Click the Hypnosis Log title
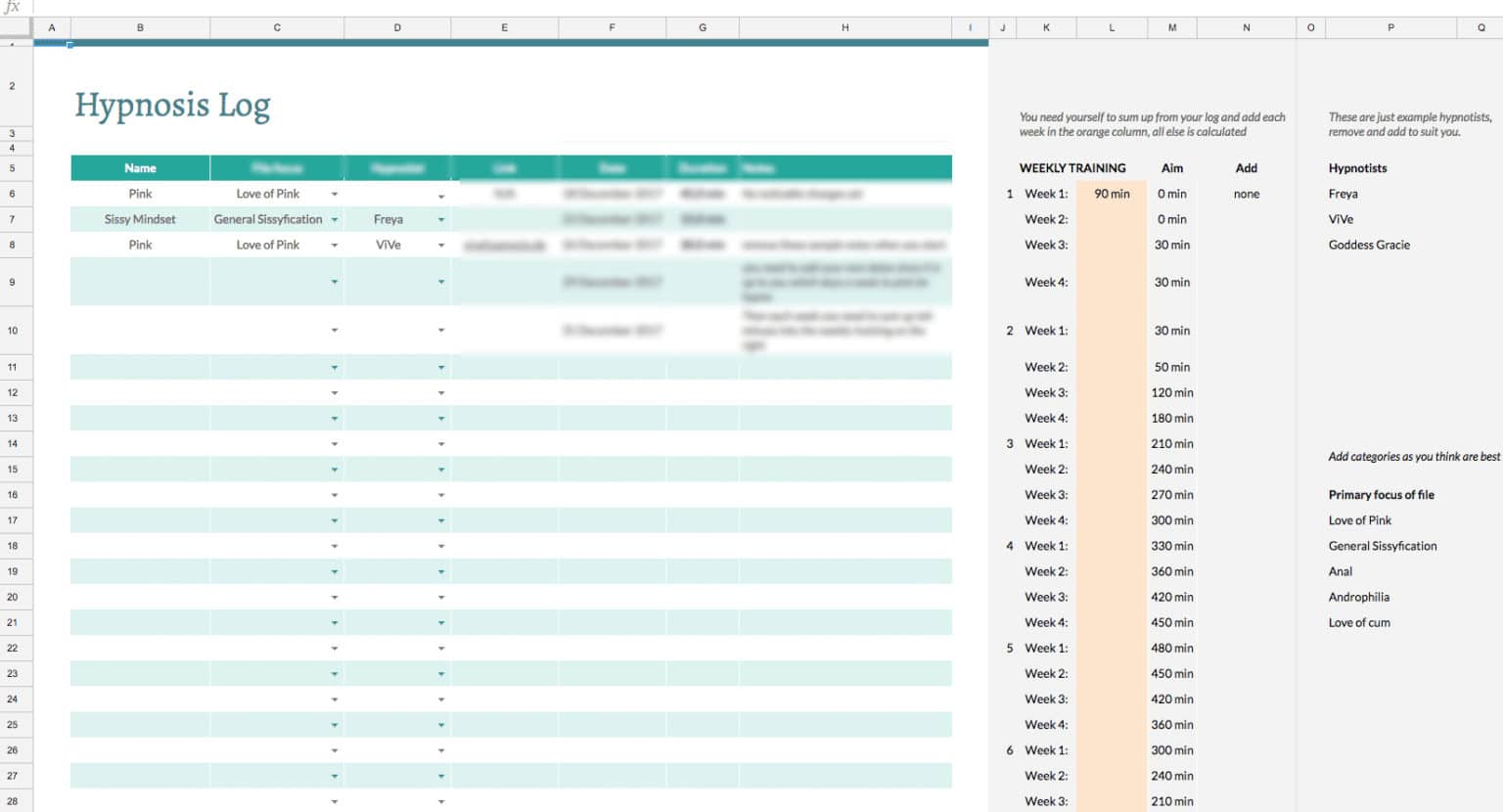1503x812 pixels. [172, 105]
